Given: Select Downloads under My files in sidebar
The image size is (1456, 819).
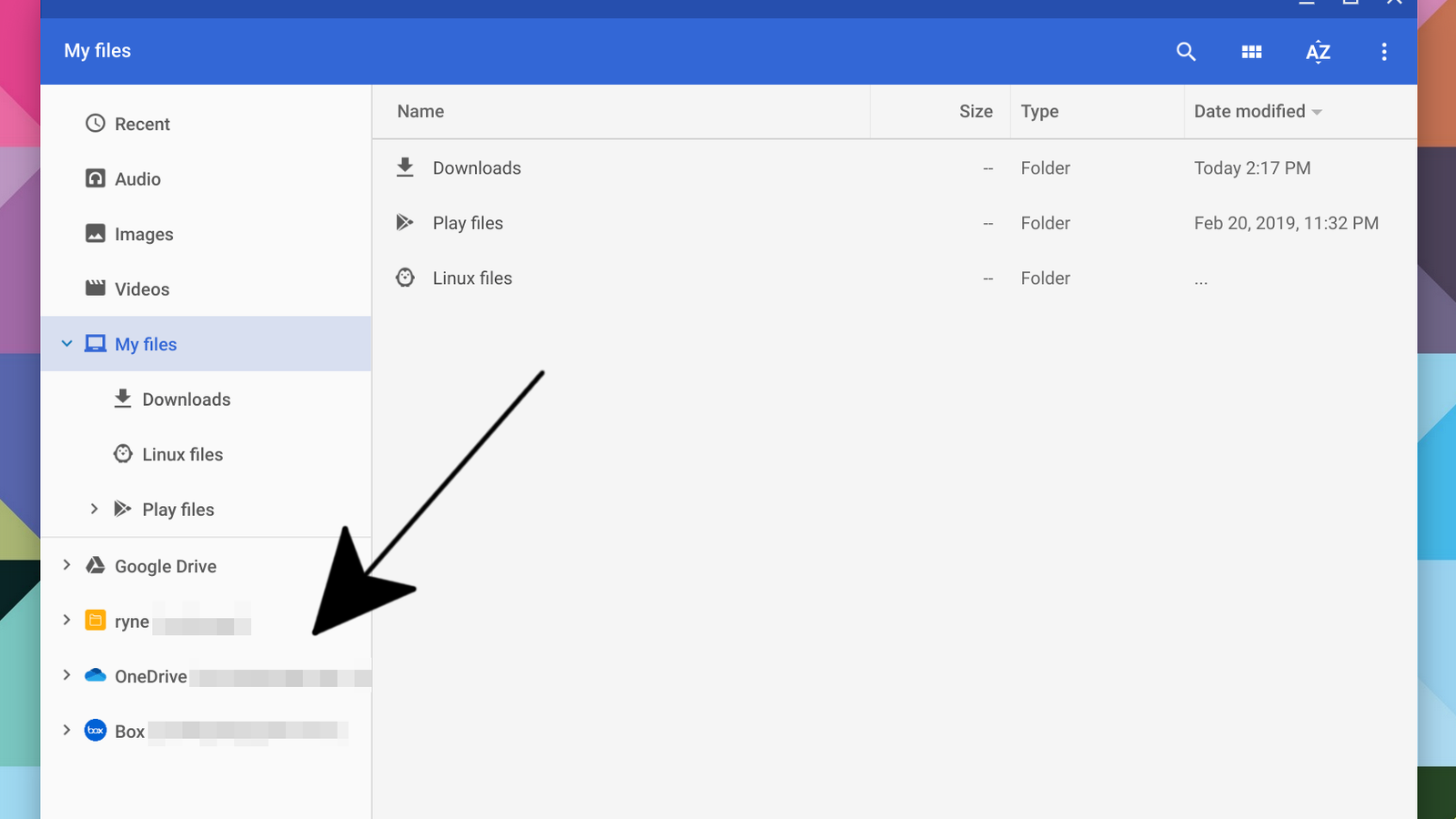Looking at the screenshot, I should 206,399.
